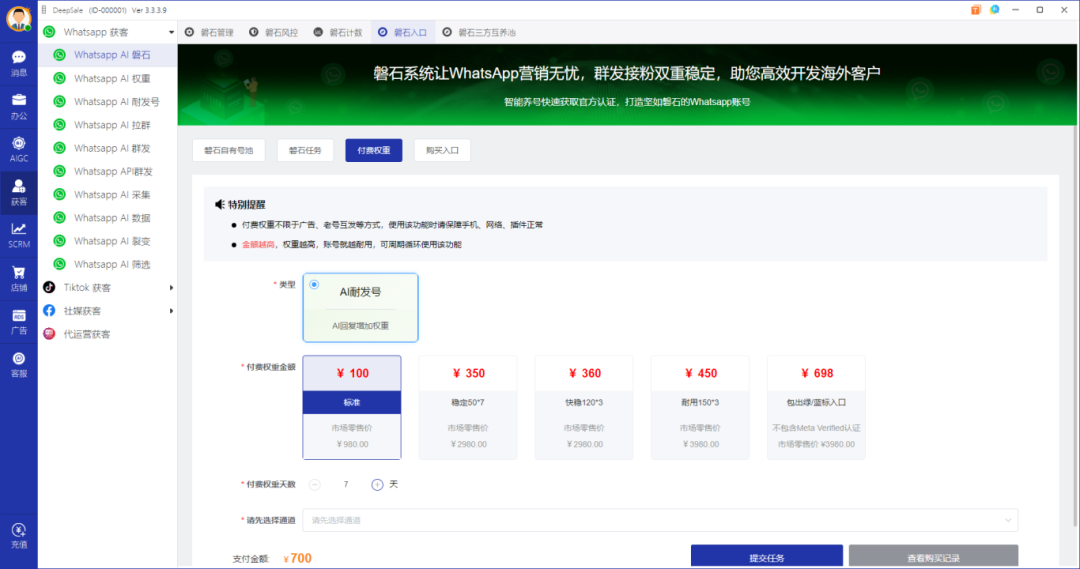Choose the ¥698 包出绿/蓝标入口 card
The image size is (1080, 569).
[816, 407]
